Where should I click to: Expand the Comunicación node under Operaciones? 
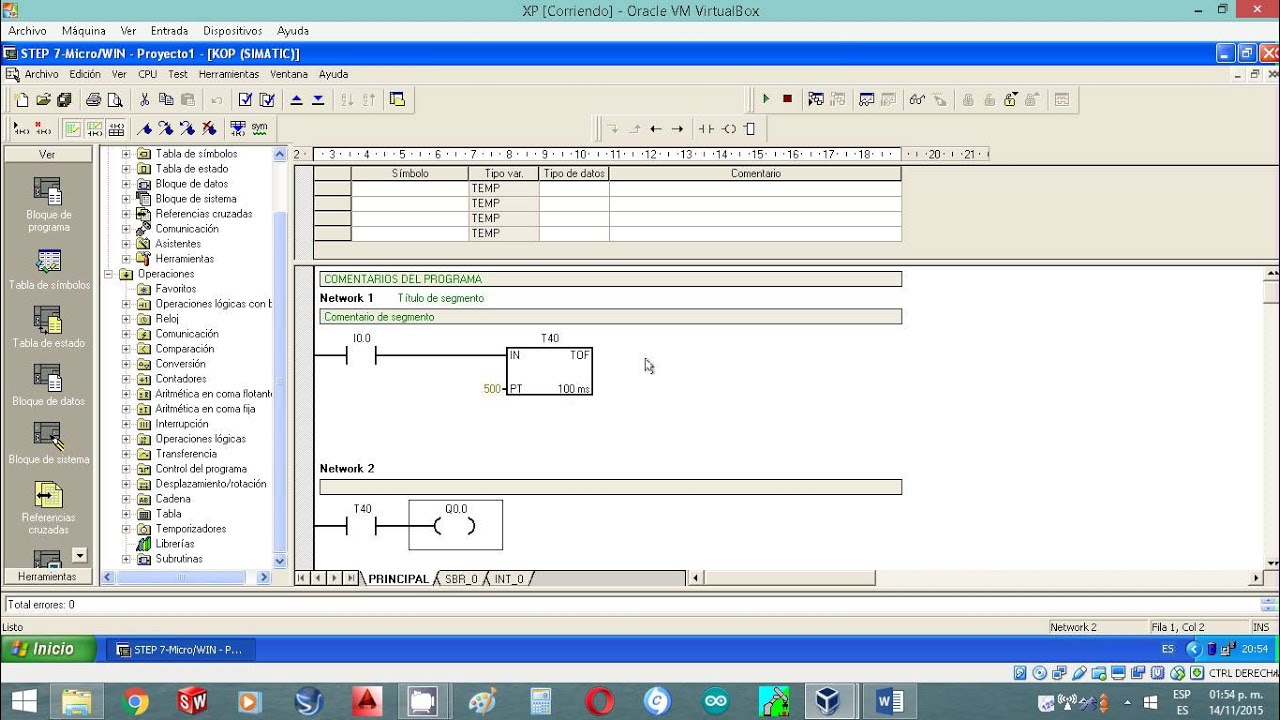[126, 334]
